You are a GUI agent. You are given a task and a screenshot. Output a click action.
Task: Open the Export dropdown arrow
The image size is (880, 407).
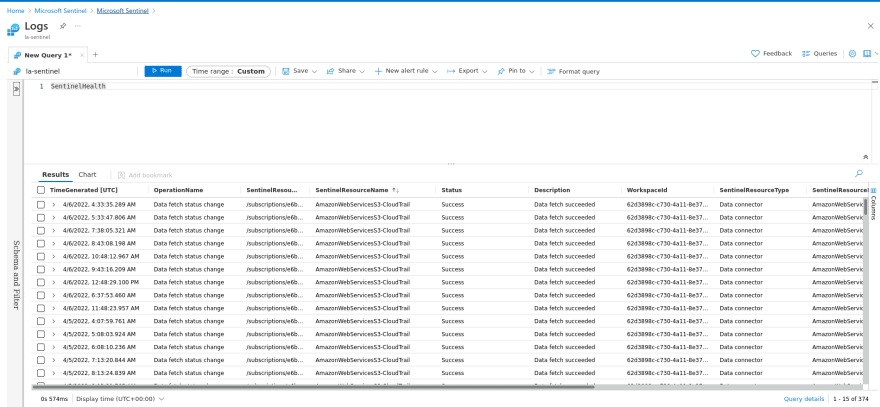[x=484, y=72]
